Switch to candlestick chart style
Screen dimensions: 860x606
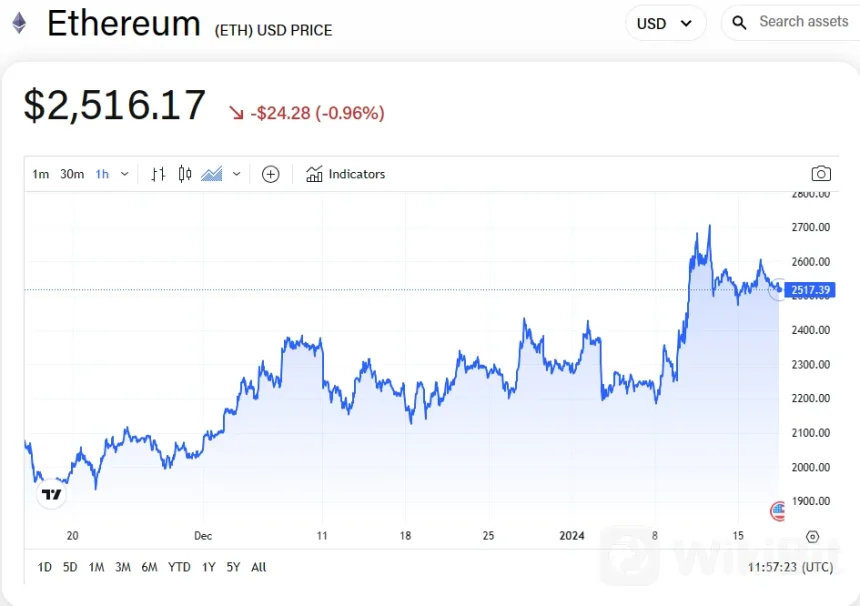pyautogui.click(x=185, y=174)
